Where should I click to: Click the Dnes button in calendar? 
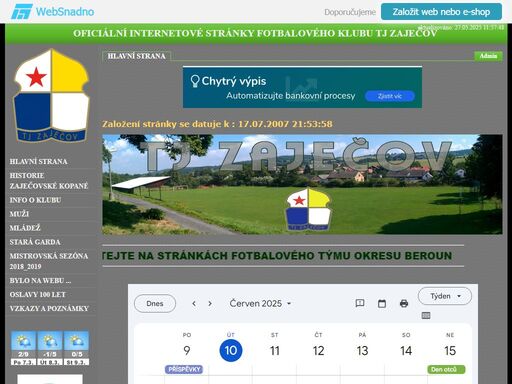(155, 304)
